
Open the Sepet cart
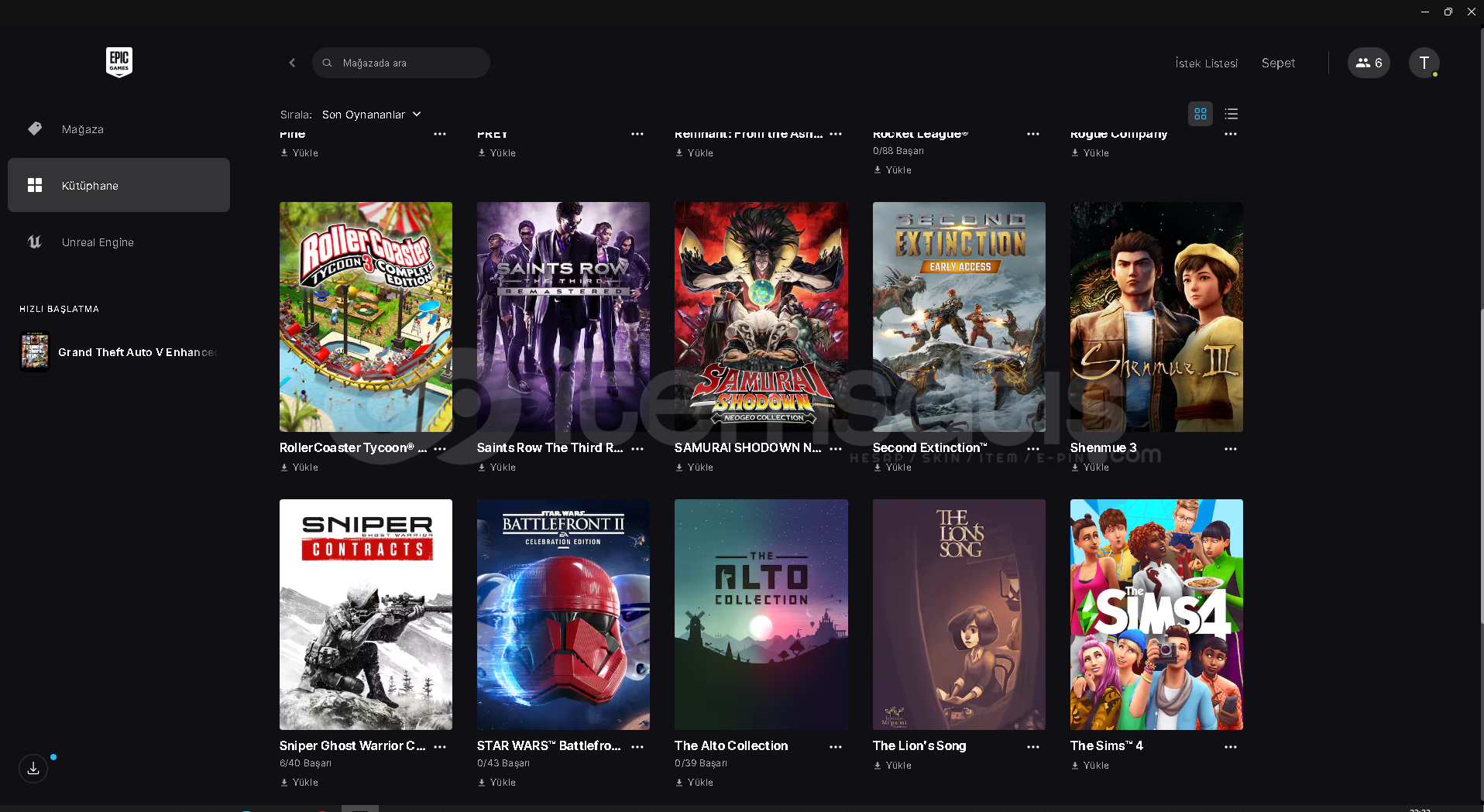click(x=1278, y=63)
